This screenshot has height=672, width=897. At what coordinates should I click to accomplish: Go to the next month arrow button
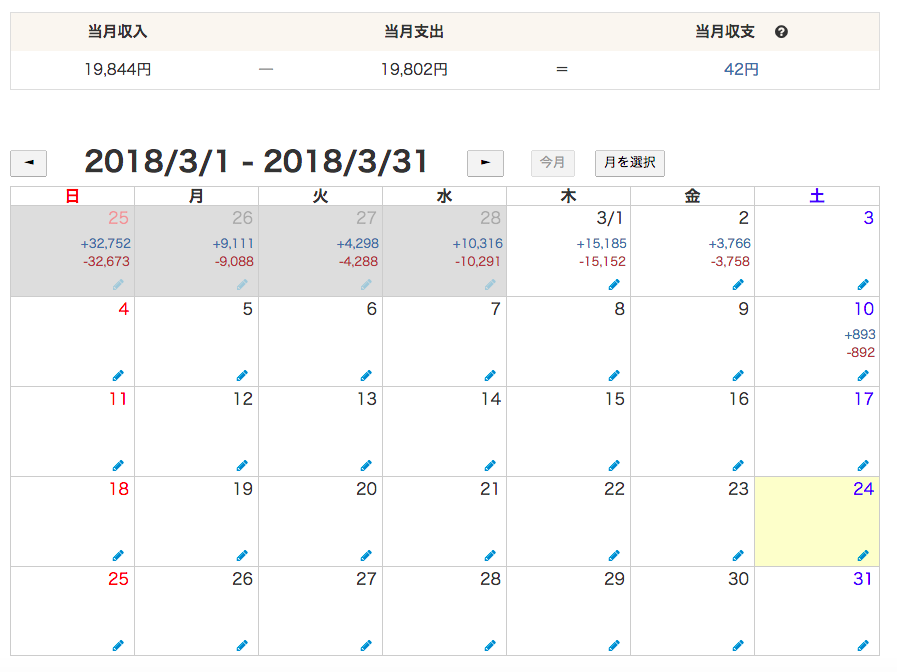pyautogui.click(x=485, y=163)
